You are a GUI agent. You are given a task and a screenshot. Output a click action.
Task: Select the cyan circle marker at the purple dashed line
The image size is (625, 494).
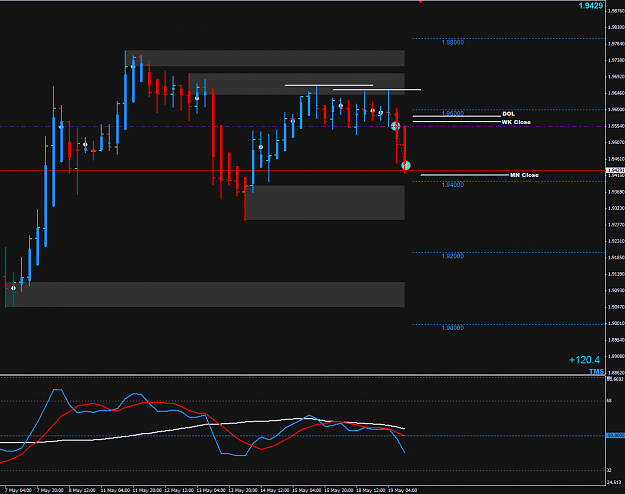click(x=395, y=126)
